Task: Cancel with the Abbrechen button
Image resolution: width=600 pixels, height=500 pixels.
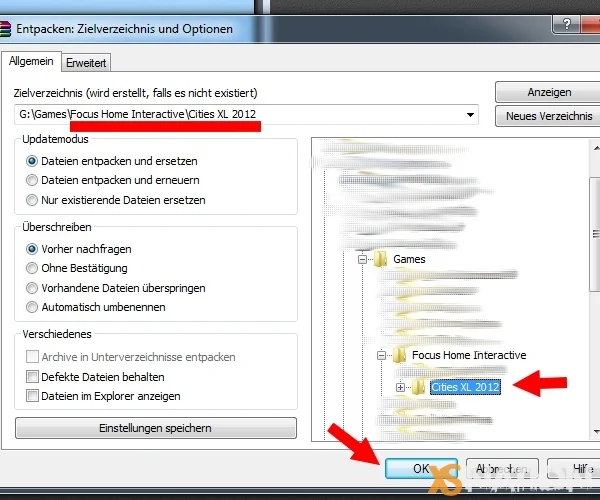Action: [502, 469]
